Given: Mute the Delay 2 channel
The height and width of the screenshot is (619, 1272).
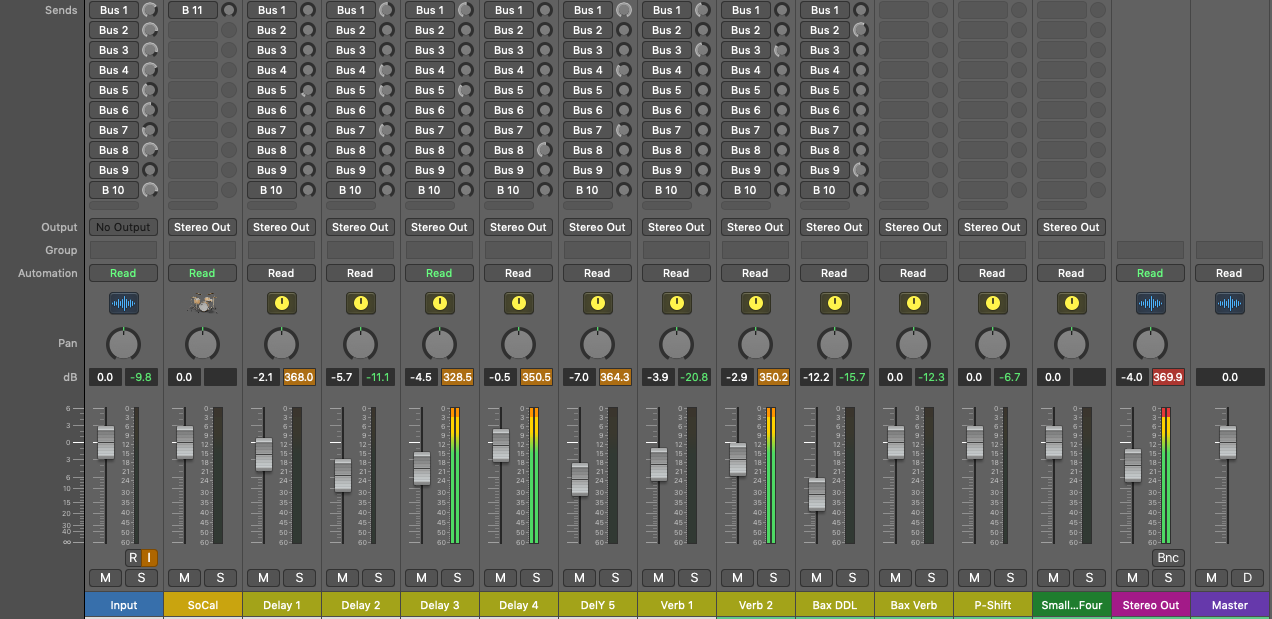Looking at the screenshot, I should tap(342, 578).
